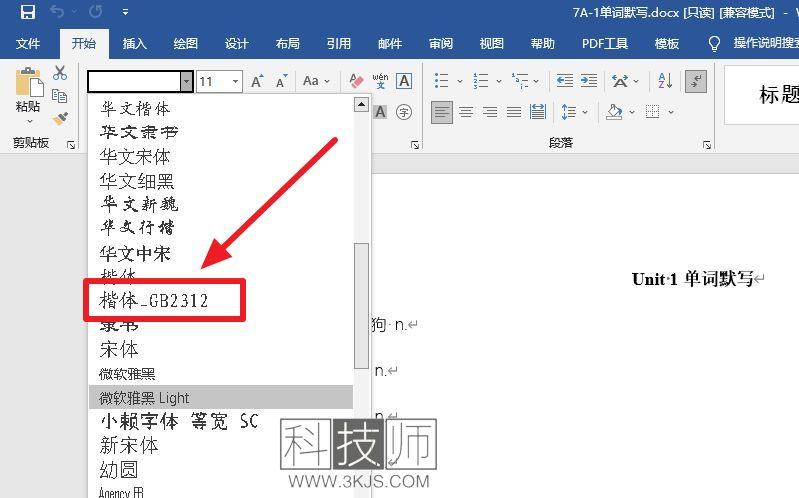This screenshot has width=799, height=498.
Task: Click the Character Border A icon
Action: (x=404, y=81)
